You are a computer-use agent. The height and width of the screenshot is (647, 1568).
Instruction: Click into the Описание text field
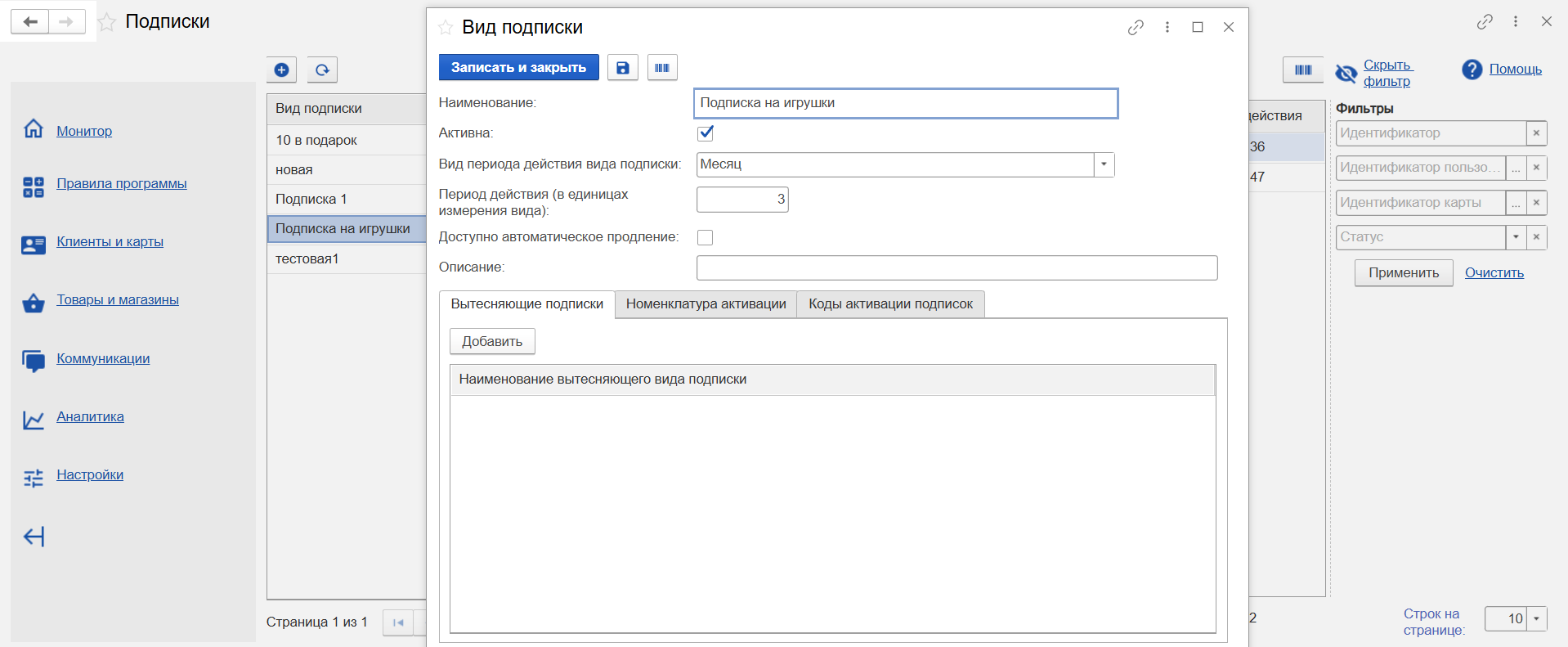pyautogui.click(x=956, y=267)
